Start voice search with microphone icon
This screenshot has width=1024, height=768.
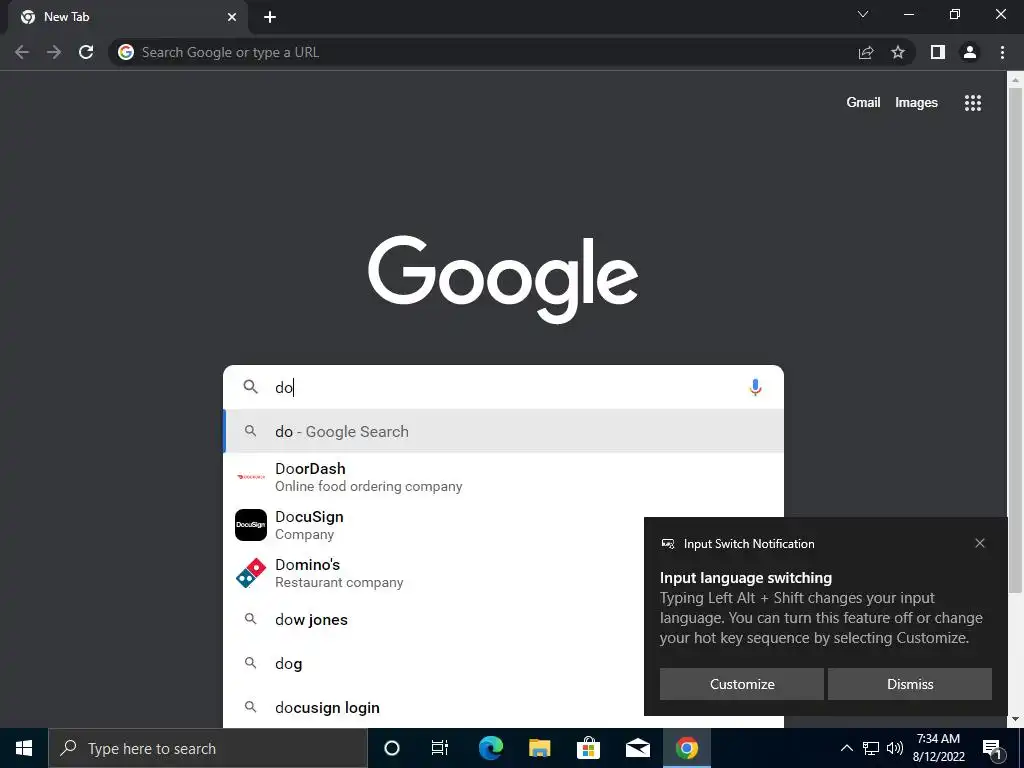(x=755, y=387)
